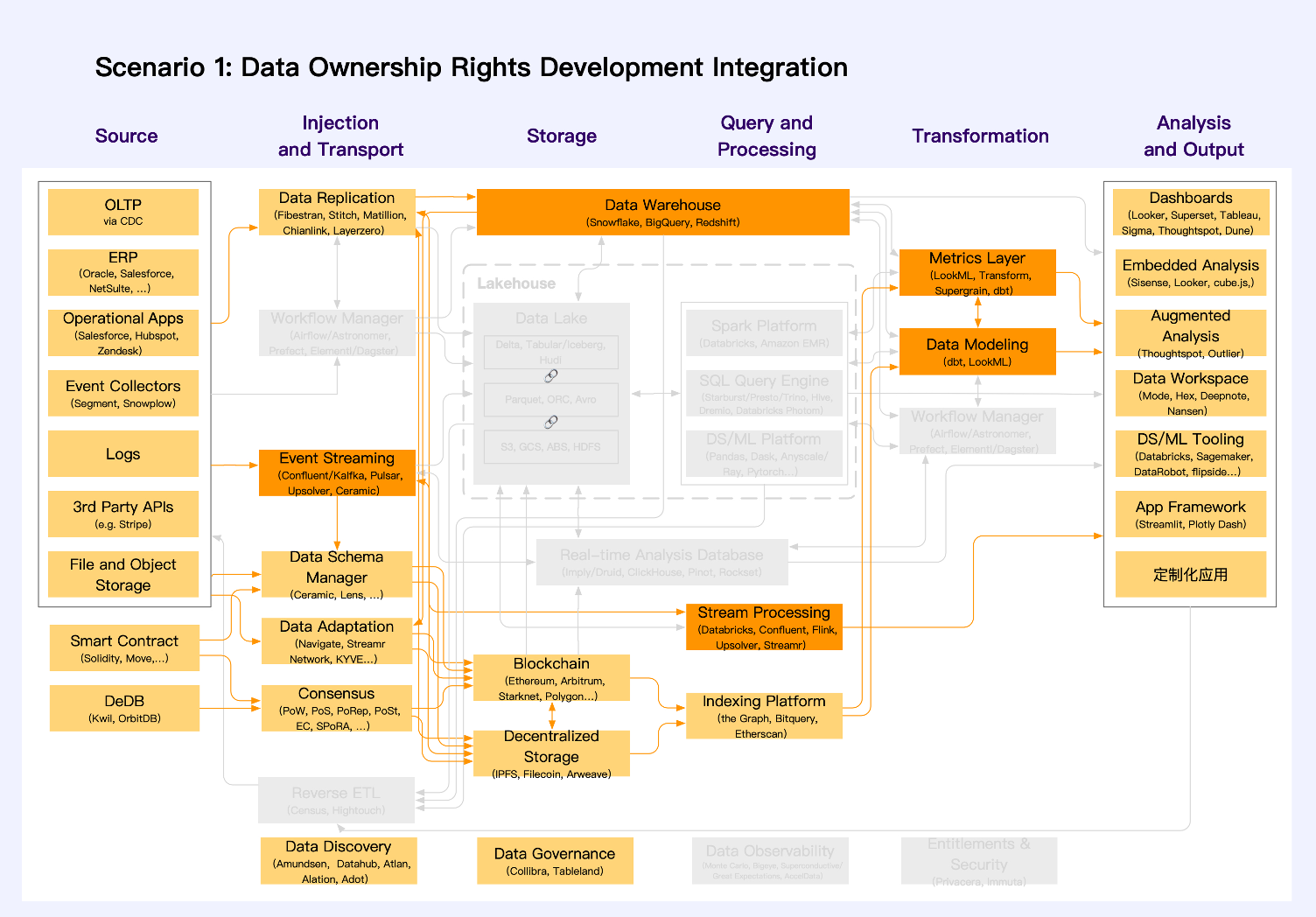
Task: Click the Lakehouse label
Action: point(516,283)
